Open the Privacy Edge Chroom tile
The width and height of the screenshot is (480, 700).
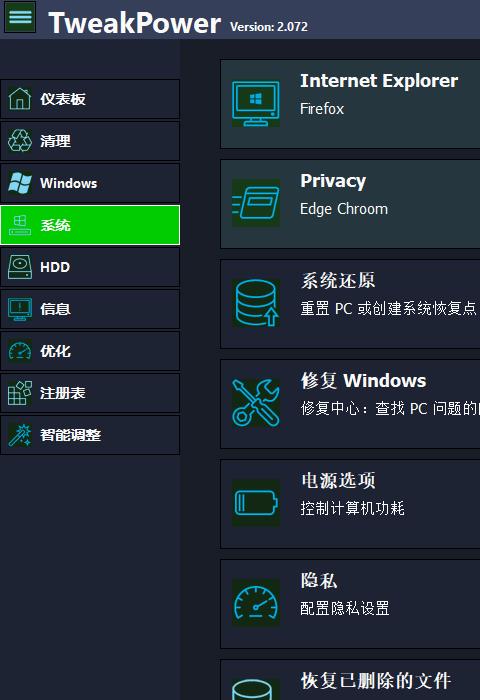tap(350, 204)
